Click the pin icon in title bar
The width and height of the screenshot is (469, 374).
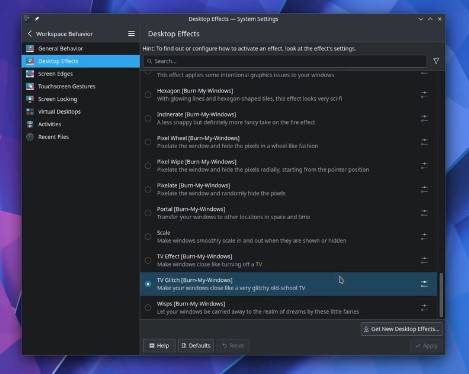tap(37, 19)
